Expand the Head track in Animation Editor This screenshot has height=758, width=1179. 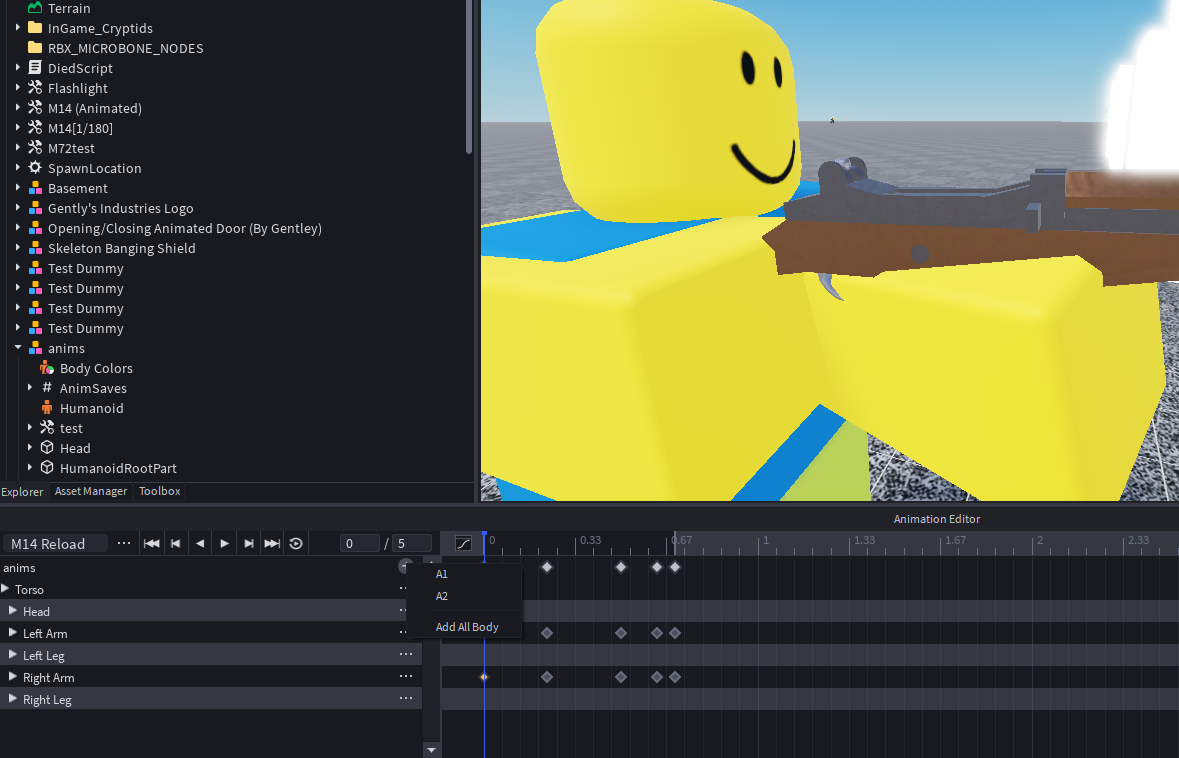[x=13, y=611]
